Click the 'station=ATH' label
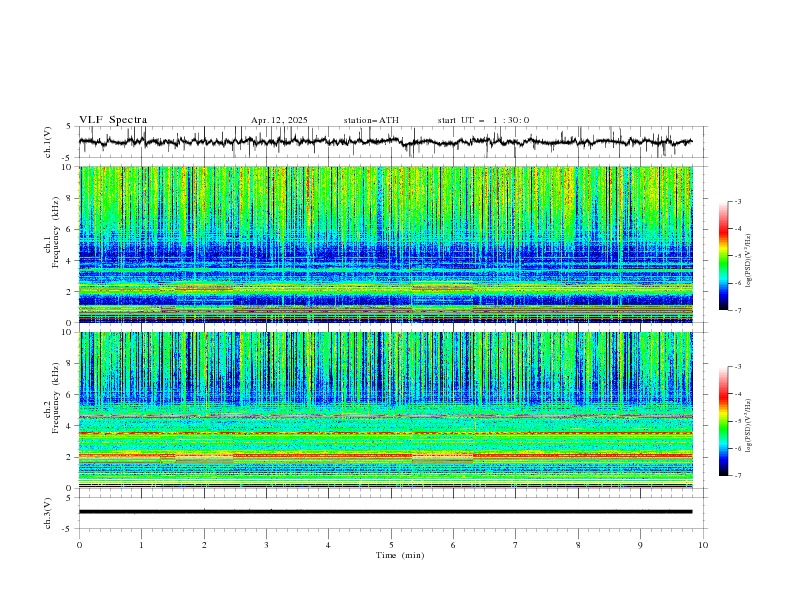 pyautogui.click(x=371, y=120)
